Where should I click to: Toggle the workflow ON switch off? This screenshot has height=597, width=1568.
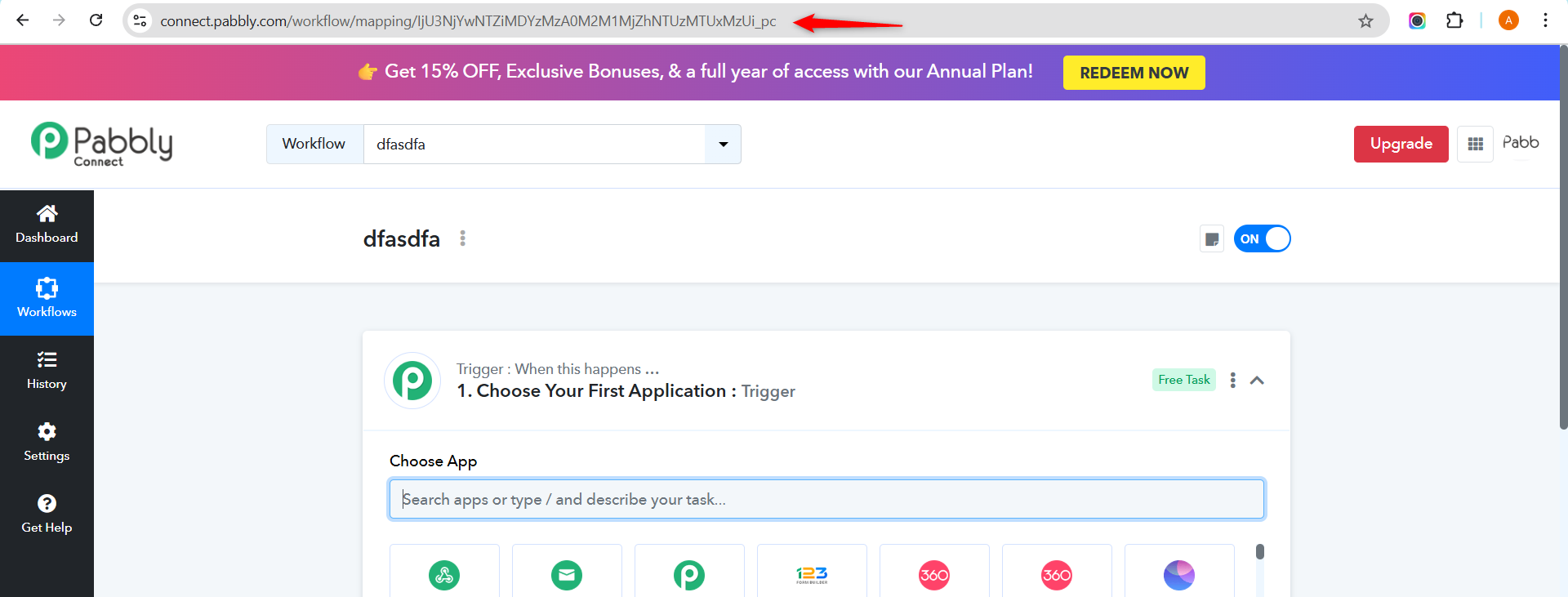coord(1262,238)
